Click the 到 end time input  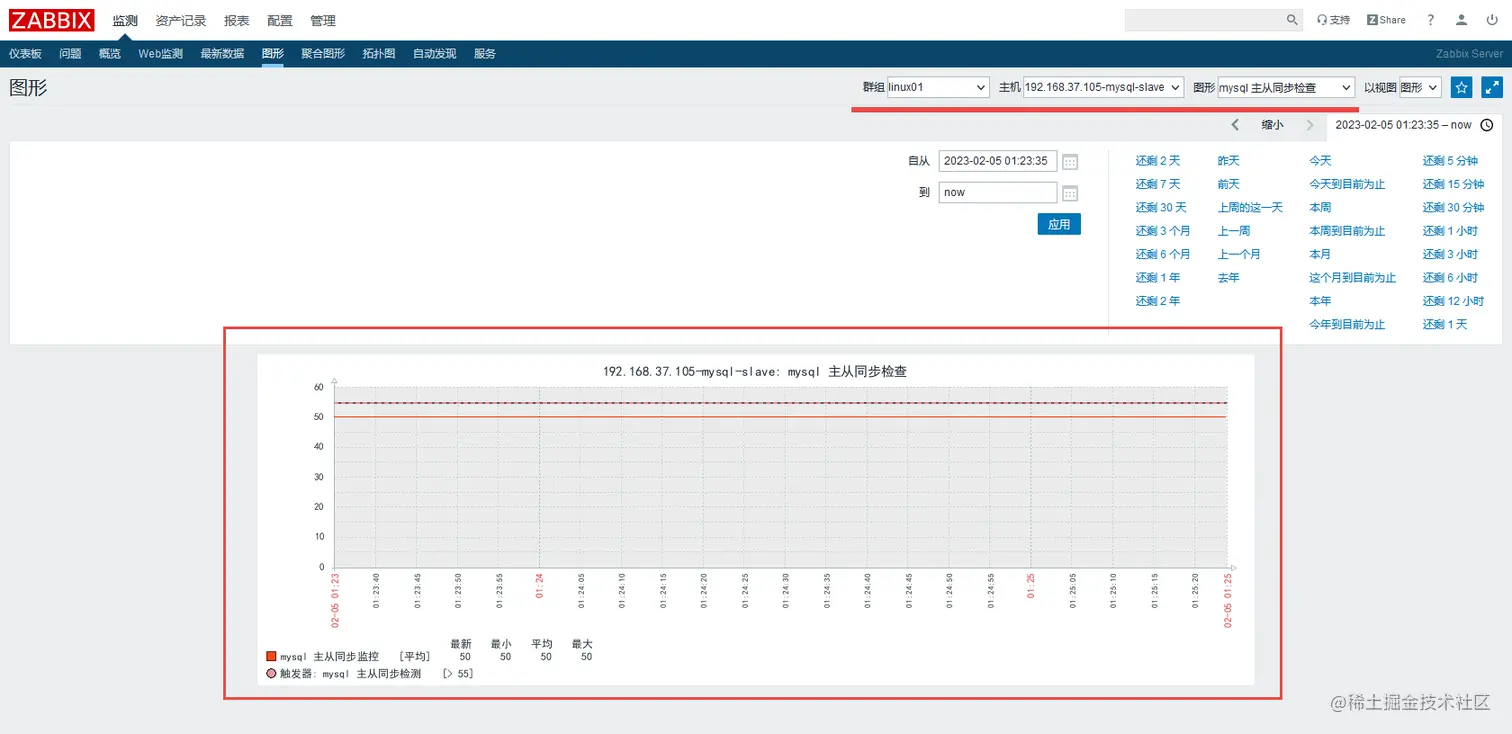998,192
